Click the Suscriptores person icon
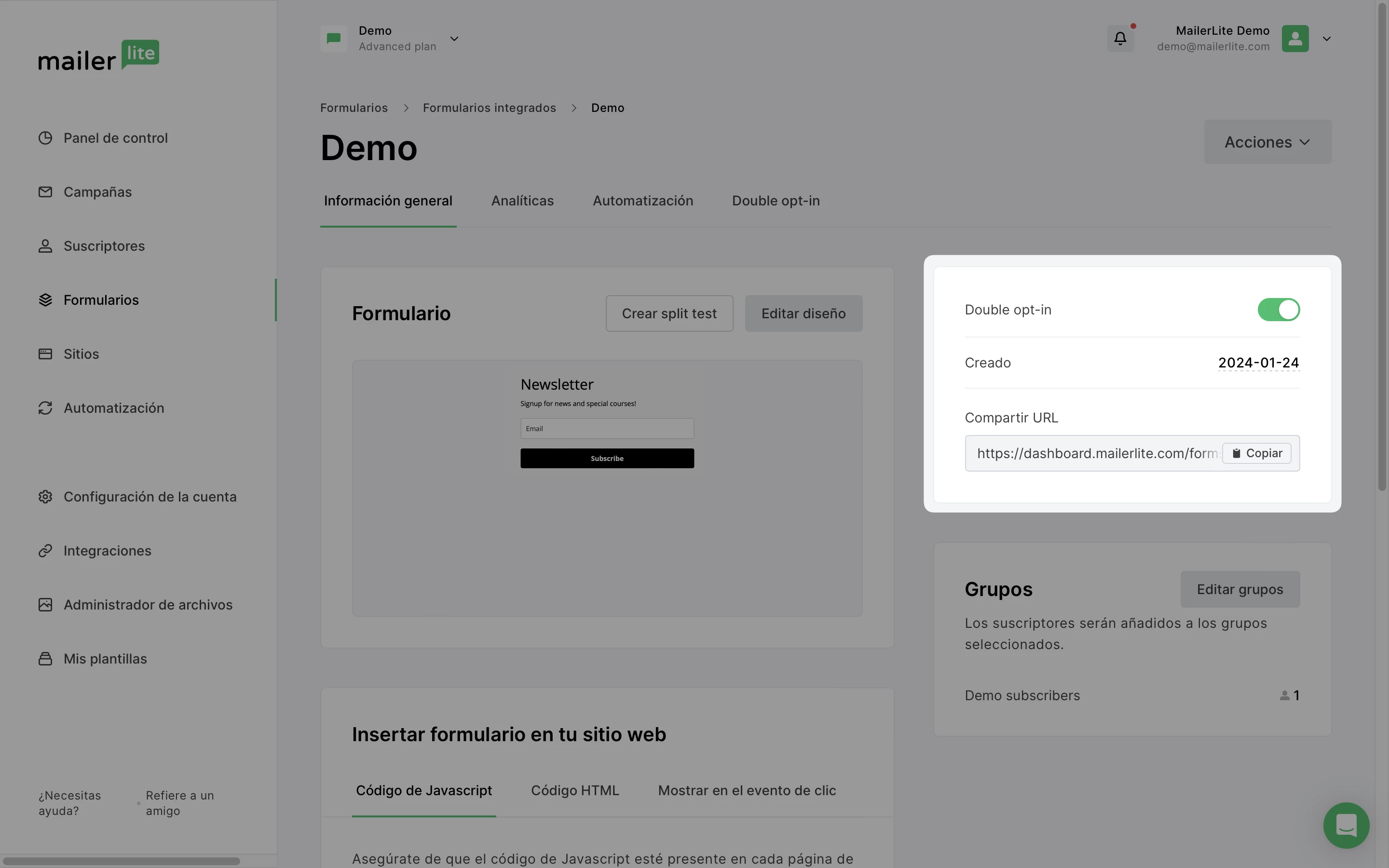The width and height of the screenshot is (1389, 868). click(45, 246)
